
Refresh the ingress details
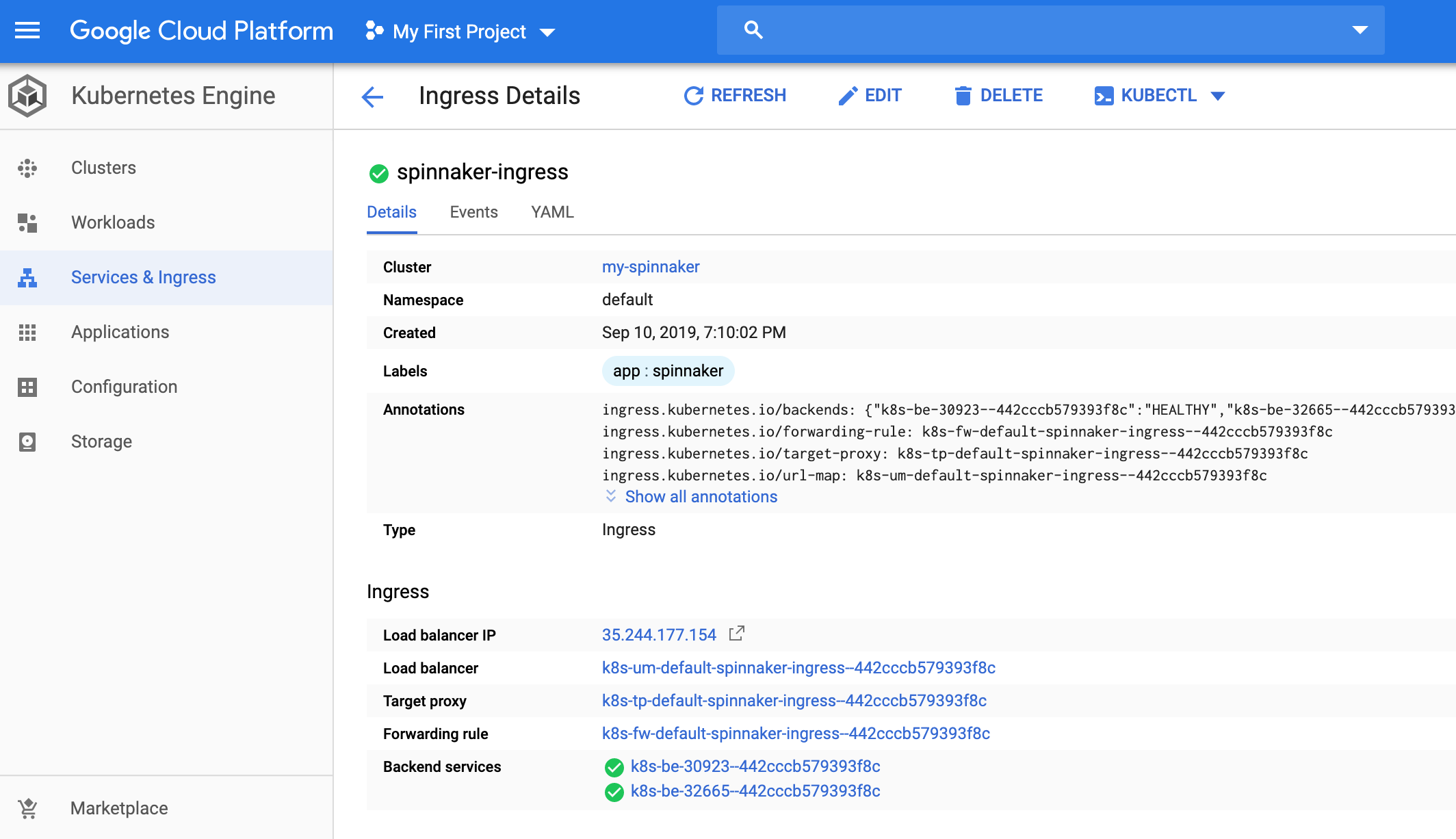(x=735, y=96)
